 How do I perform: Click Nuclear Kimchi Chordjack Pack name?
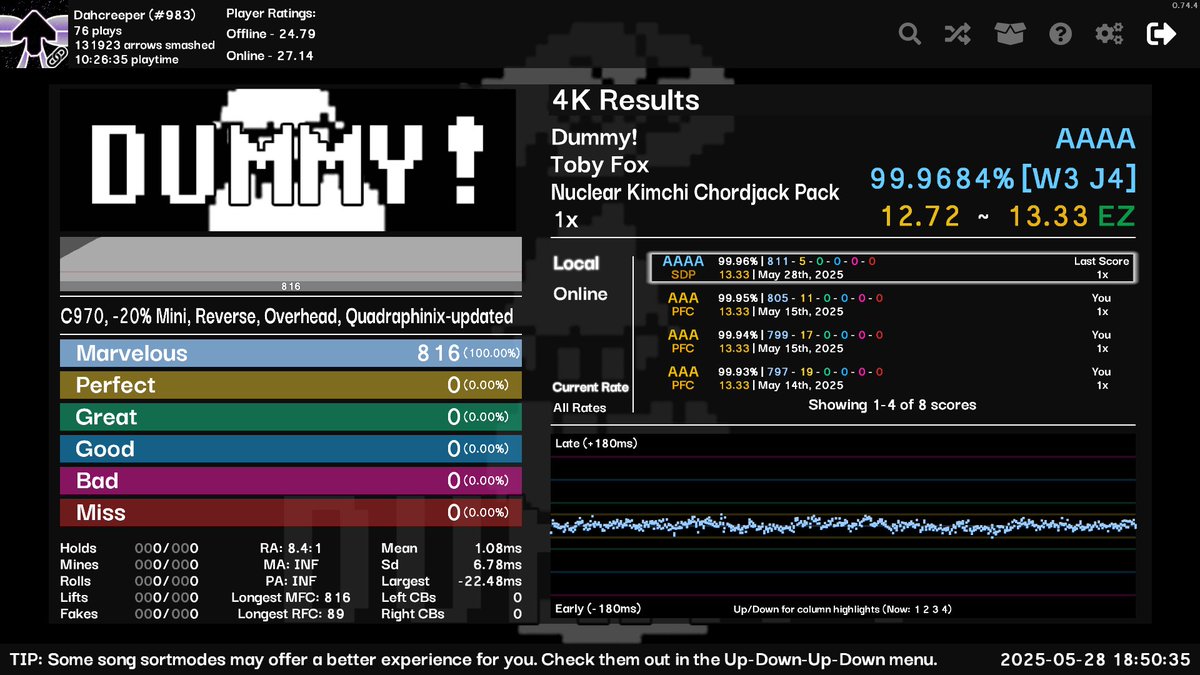click(695, 192)
